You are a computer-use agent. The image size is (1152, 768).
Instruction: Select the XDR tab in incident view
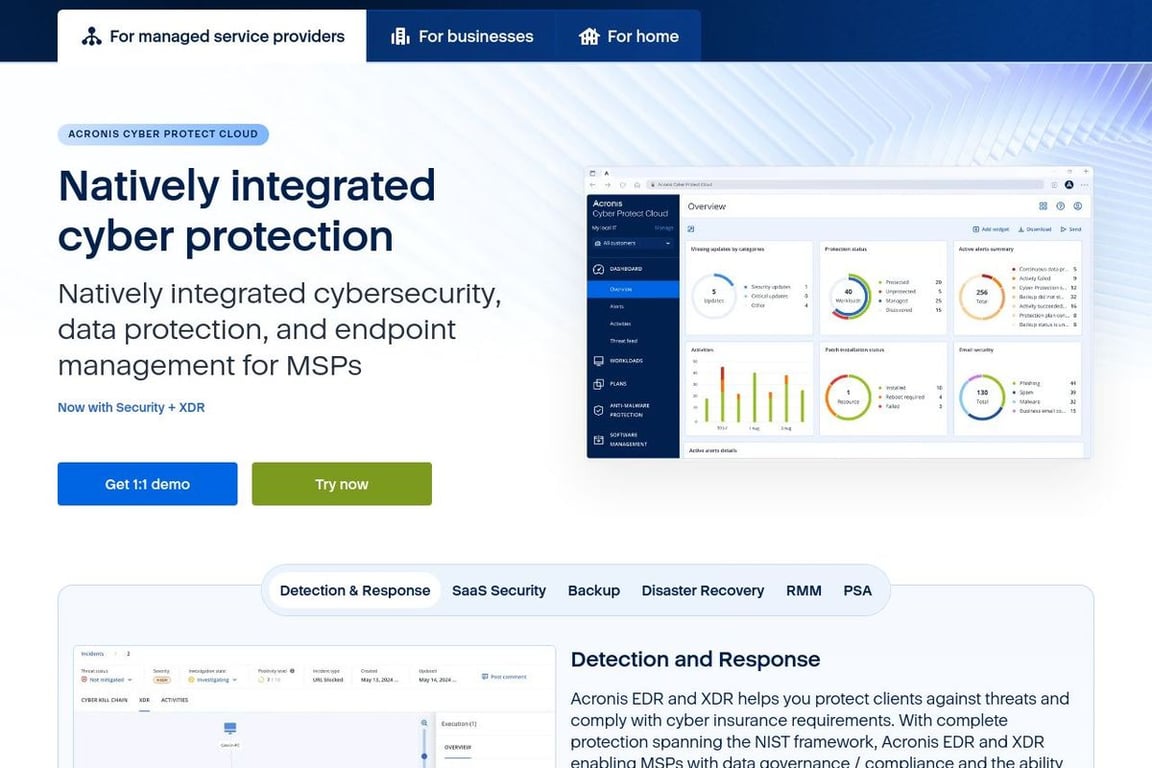pos(144,700)
